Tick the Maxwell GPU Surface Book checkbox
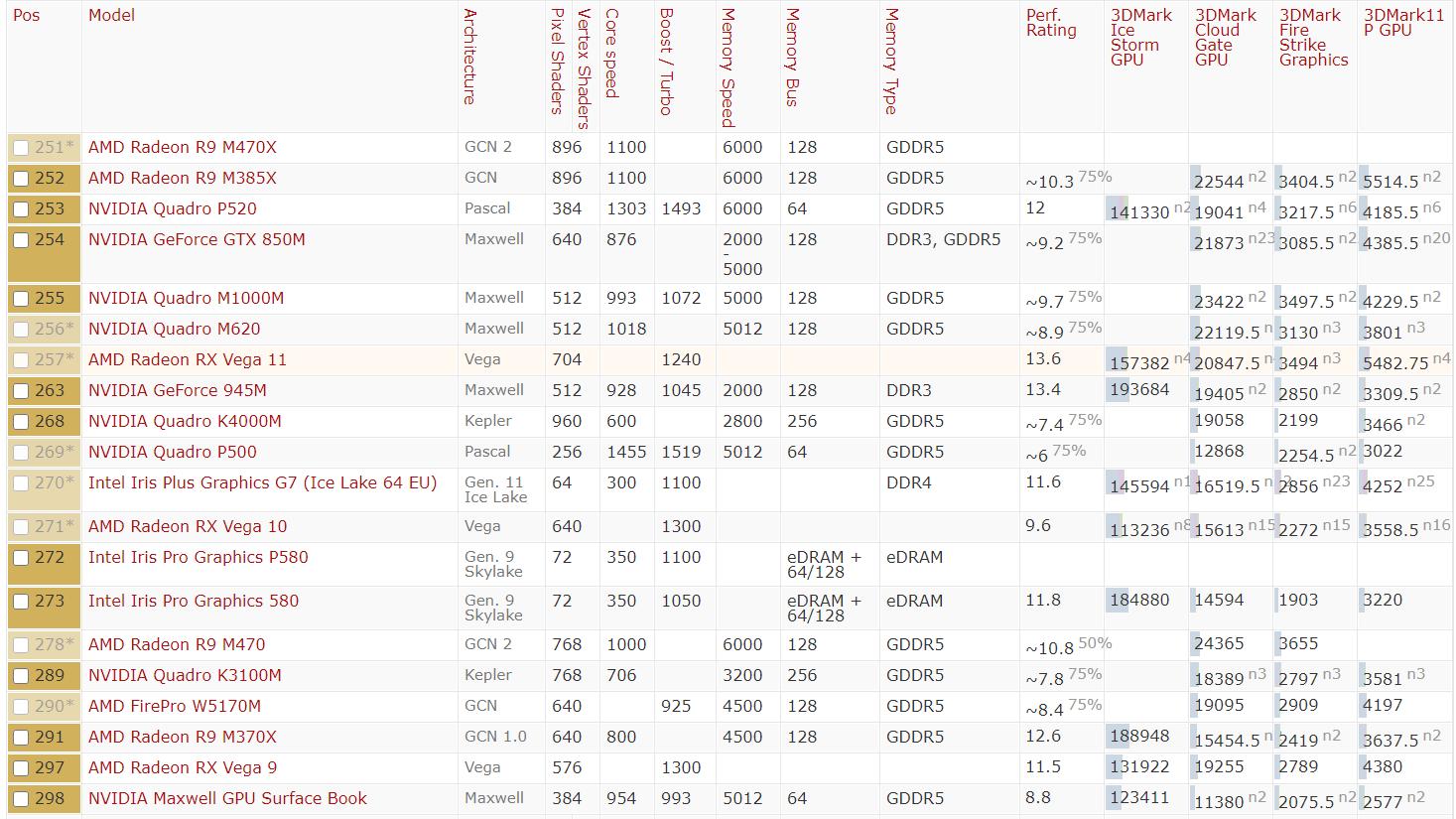The image size is (1456, 819). coord(21,799)
